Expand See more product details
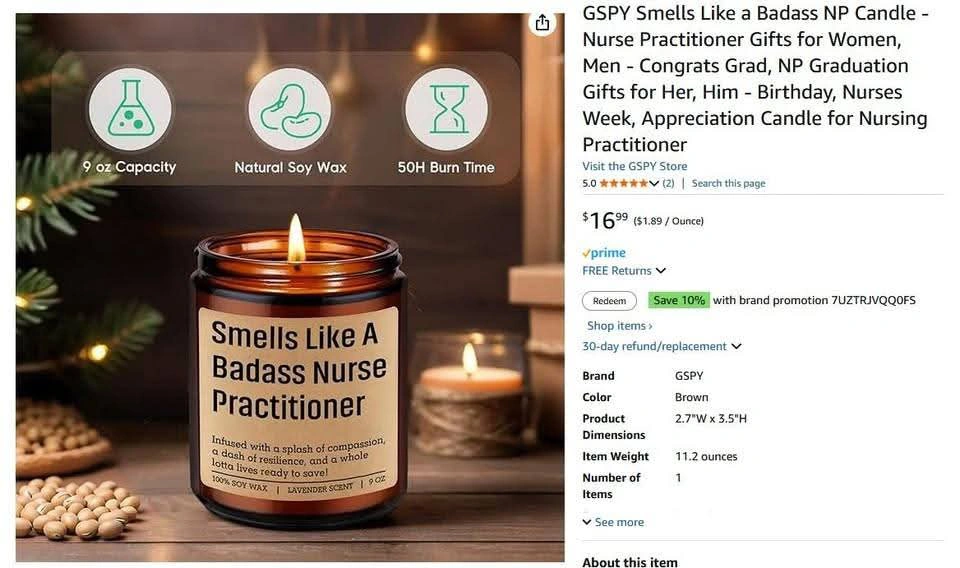This screenshot has width=960, height=568. tap(613, 522)
